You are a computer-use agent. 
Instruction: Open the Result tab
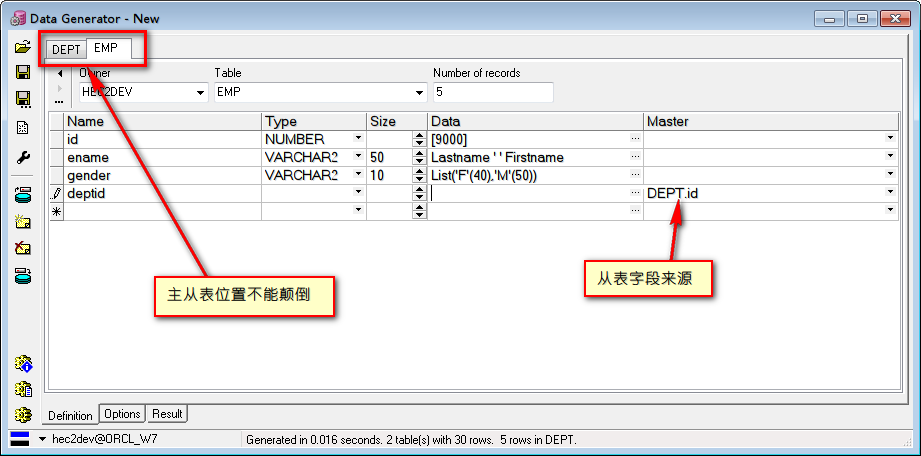coord(167,414)
